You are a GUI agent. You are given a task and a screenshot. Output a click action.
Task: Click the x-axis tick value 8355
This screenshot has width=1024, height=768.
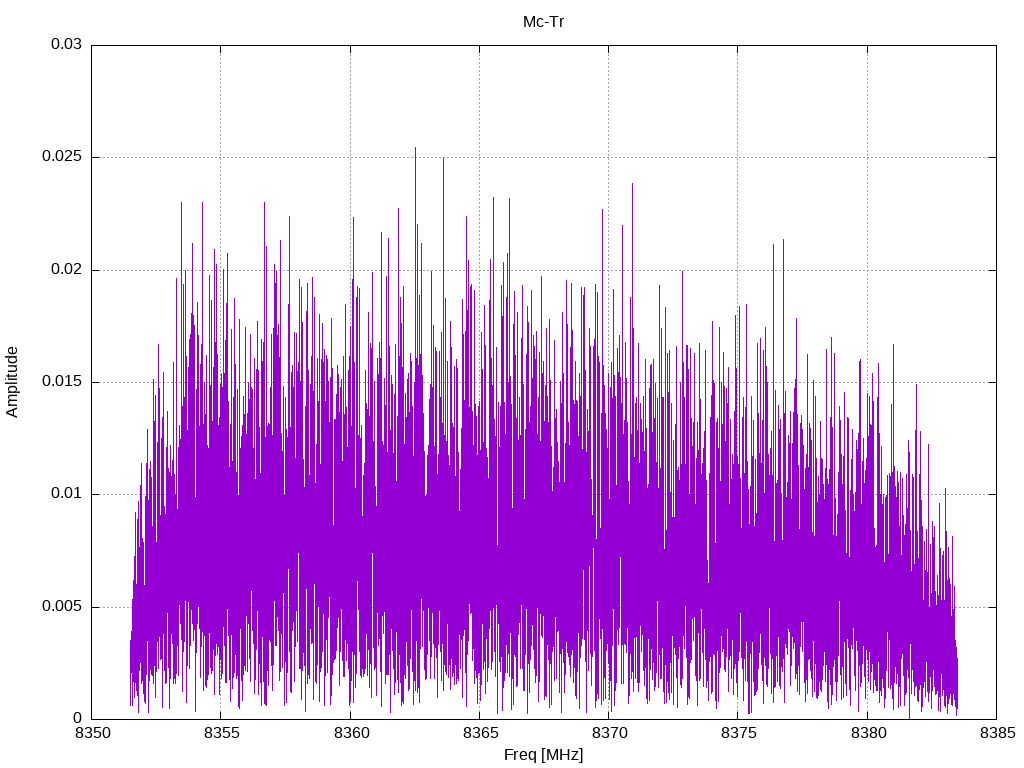(x=222, y=733)
